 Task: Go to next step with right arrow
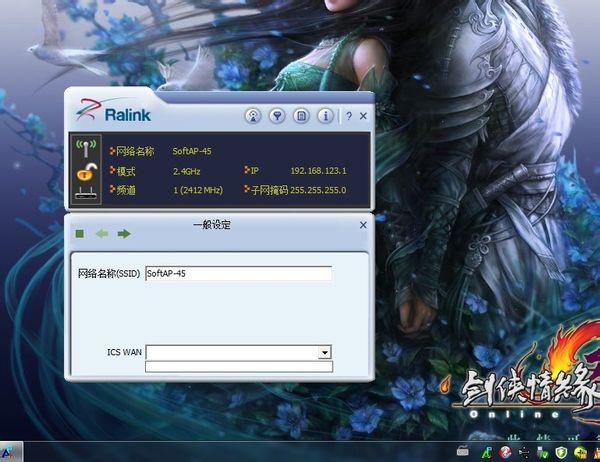coord(124,233)
